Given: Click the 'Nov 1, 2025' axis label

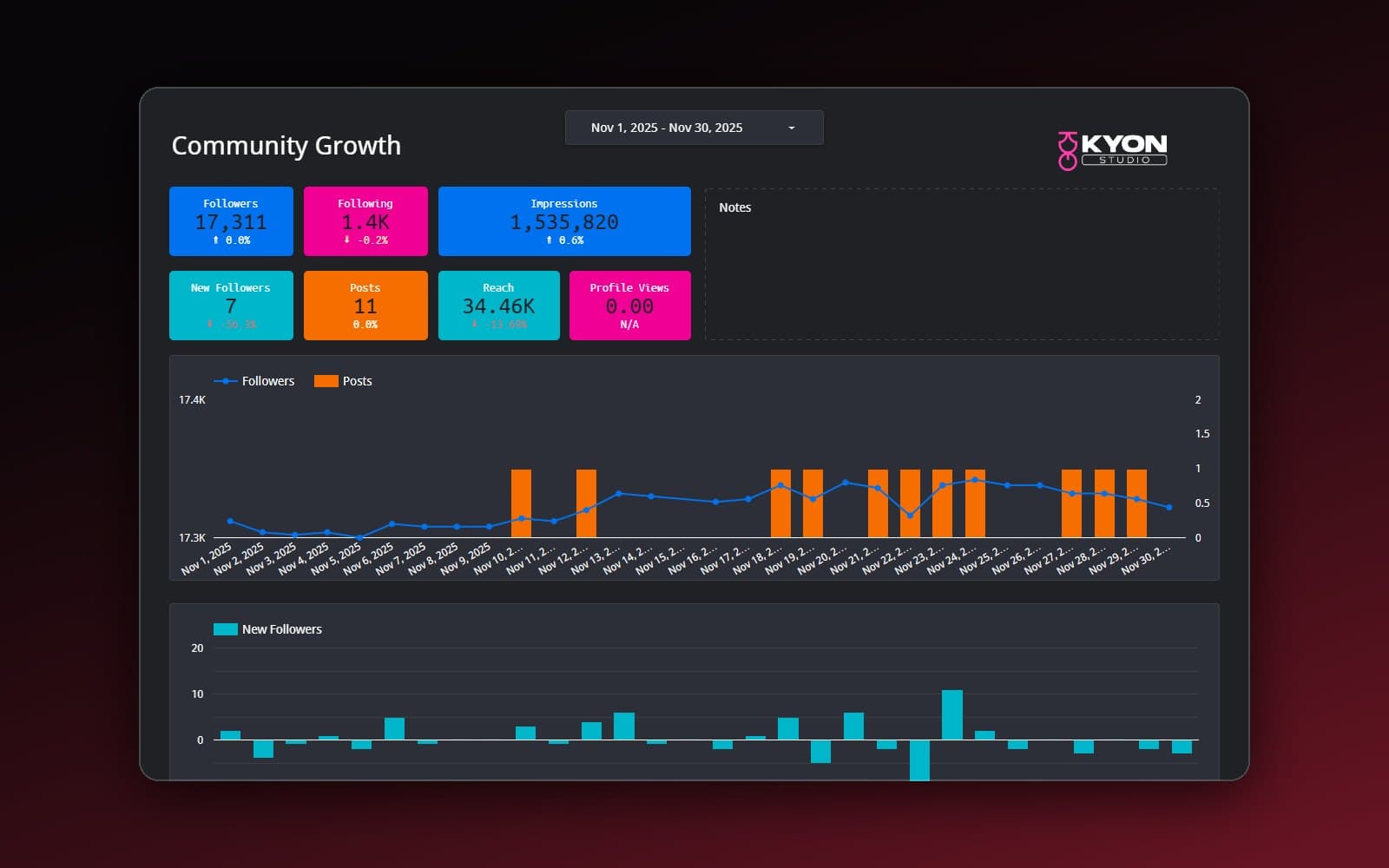Looking at the screenshot, I should pyautogui.click(x=207, y=559).
